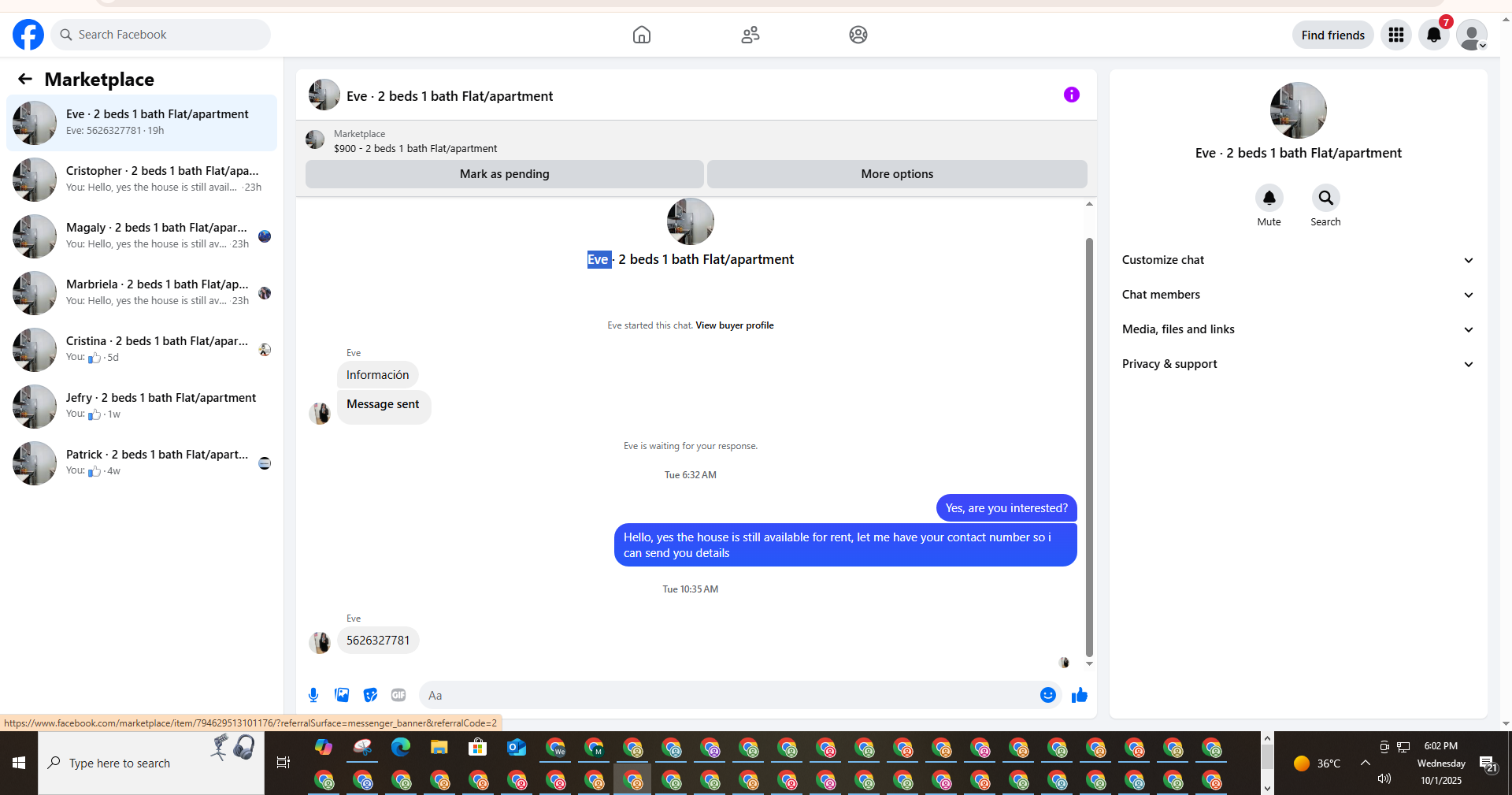This screenshot has width=1512, height=795.
Task: Open Cristopher conversation in list
Action: pos(142,180)
